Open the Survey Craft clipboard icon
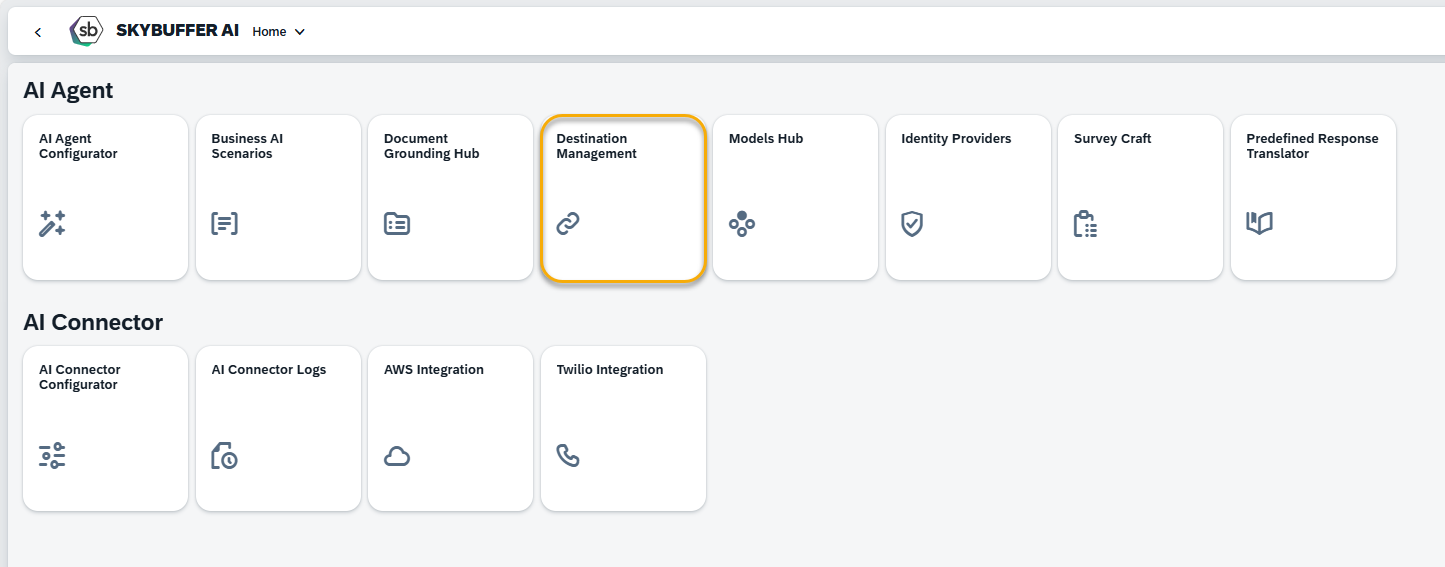Image resolution: width=1445 pixels, height=567 pixels. pyautogui.click(x=1086, y=224)
